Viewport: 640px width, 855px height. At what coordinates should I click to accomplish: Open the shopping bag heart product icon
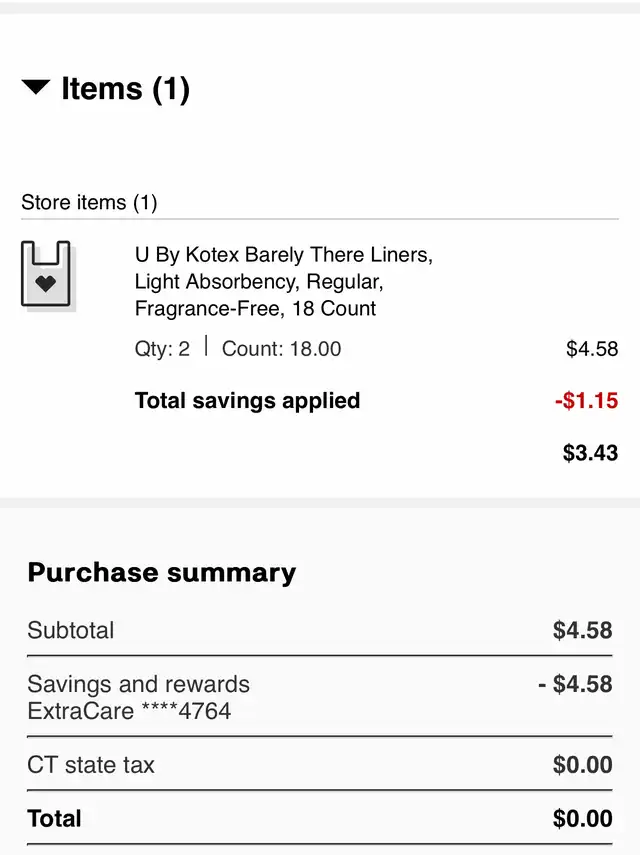point(46,274)
